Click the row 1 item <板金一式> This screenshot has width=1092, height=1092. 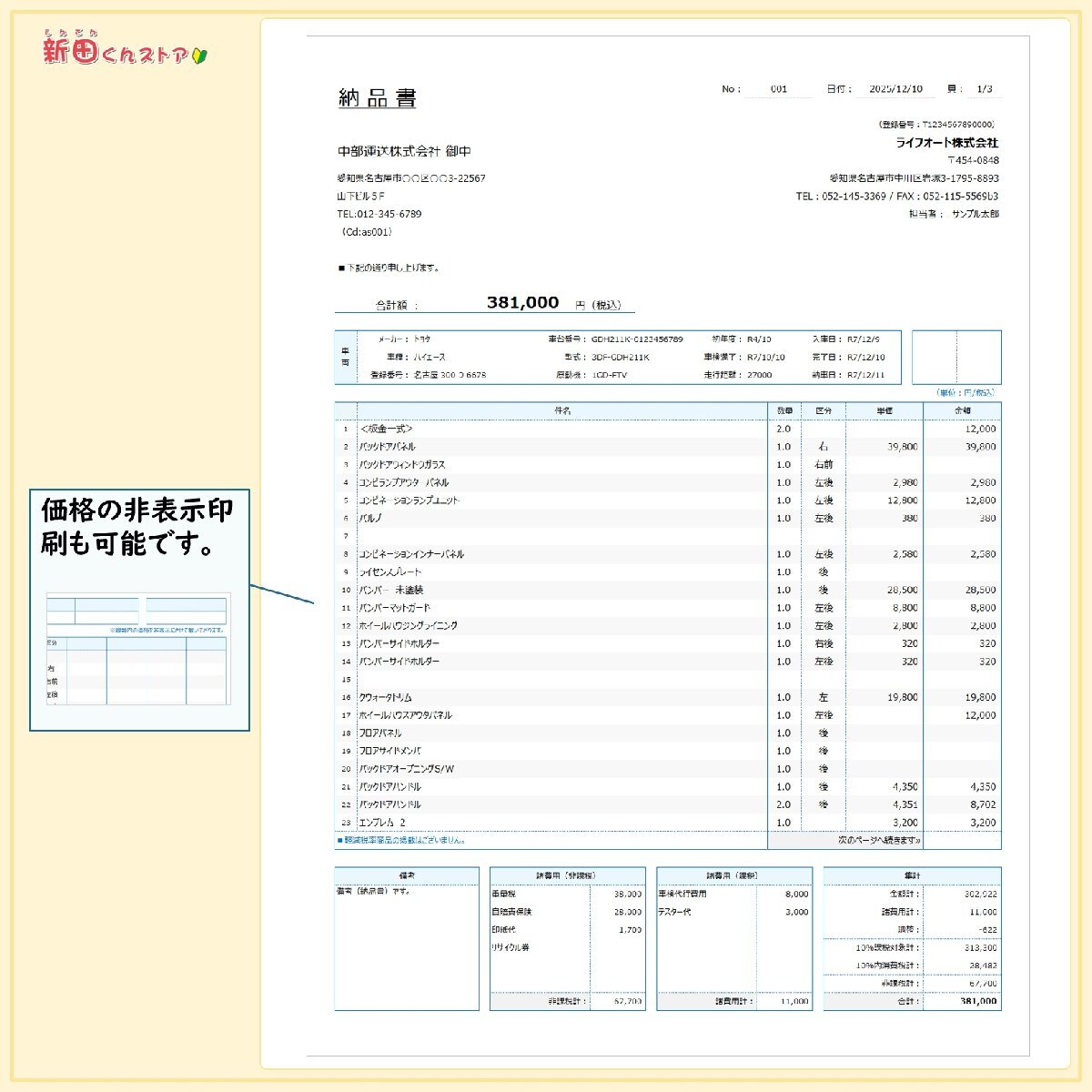(x=387, y=429)
